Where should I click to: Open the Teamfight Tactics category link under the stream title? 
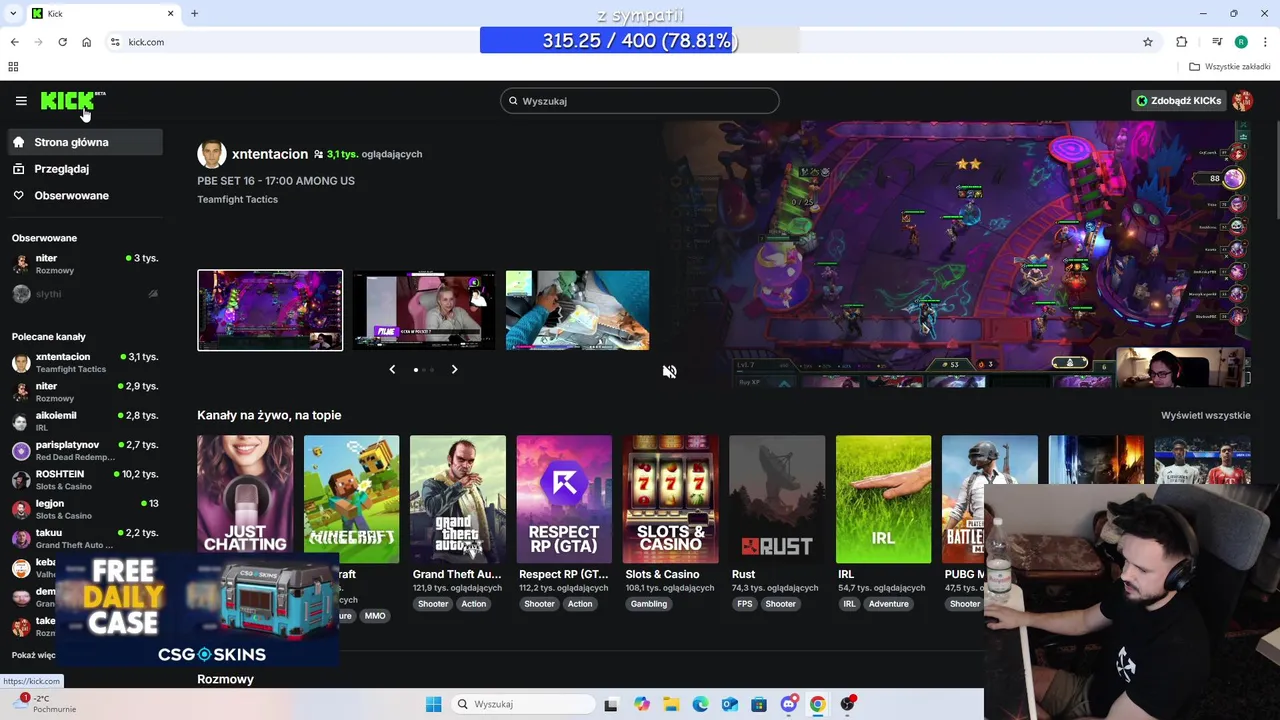[237, 199]
